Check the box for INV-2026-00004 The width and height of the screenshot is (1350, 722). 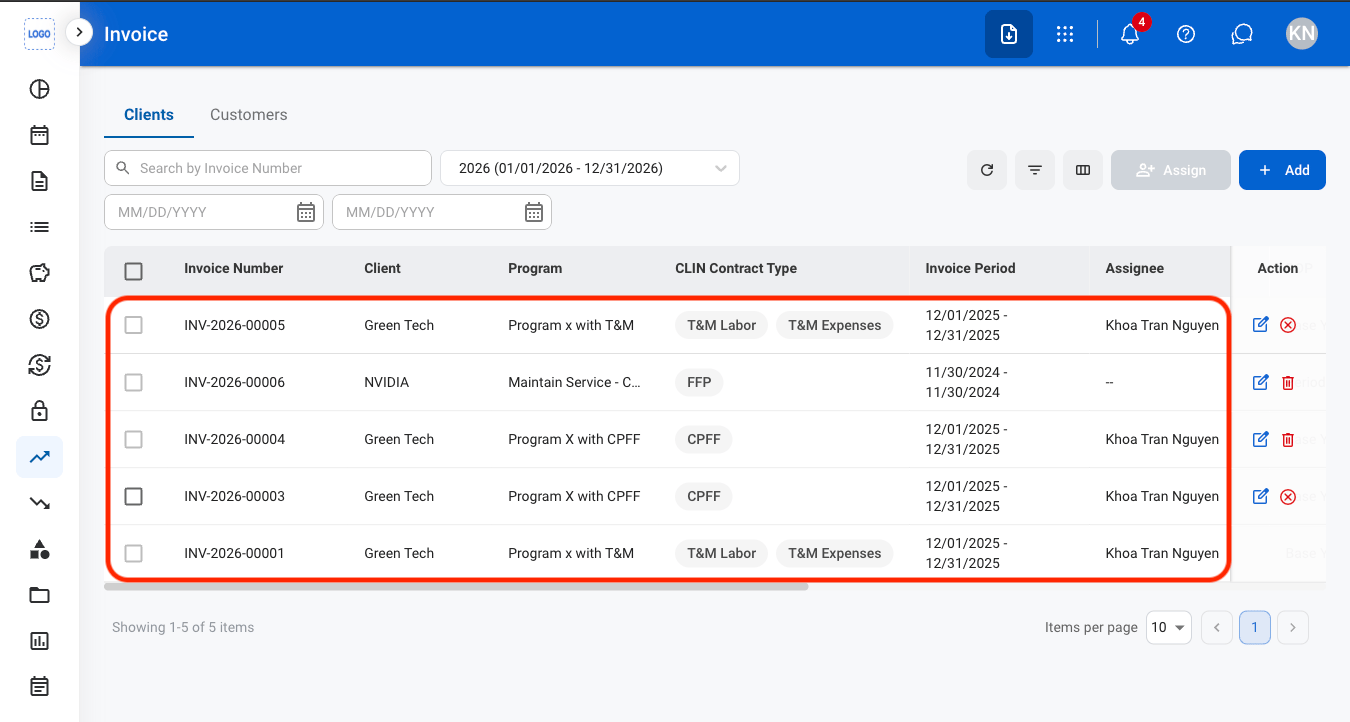click(x=133, y=439)
